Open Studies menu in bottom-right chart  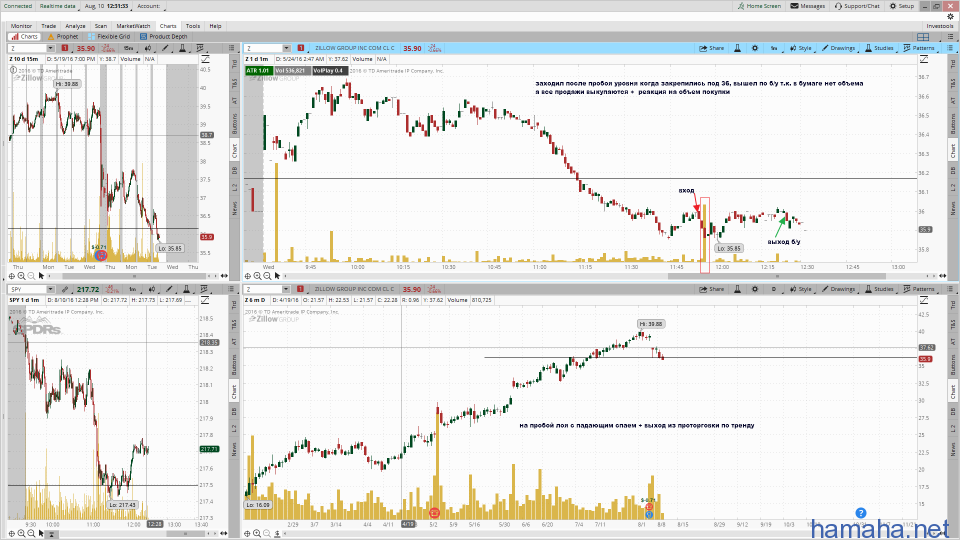pyautogui.click(x=879, y=290)
